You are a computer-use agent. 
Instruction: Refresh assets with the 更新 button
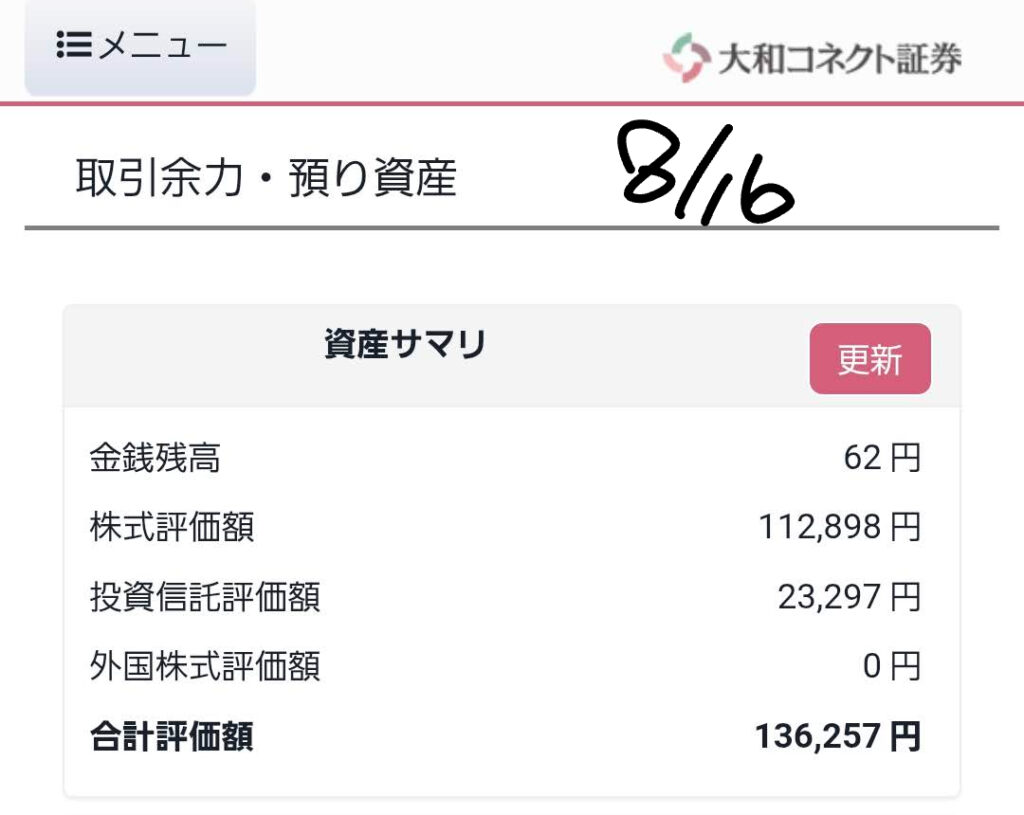[870, 359]
